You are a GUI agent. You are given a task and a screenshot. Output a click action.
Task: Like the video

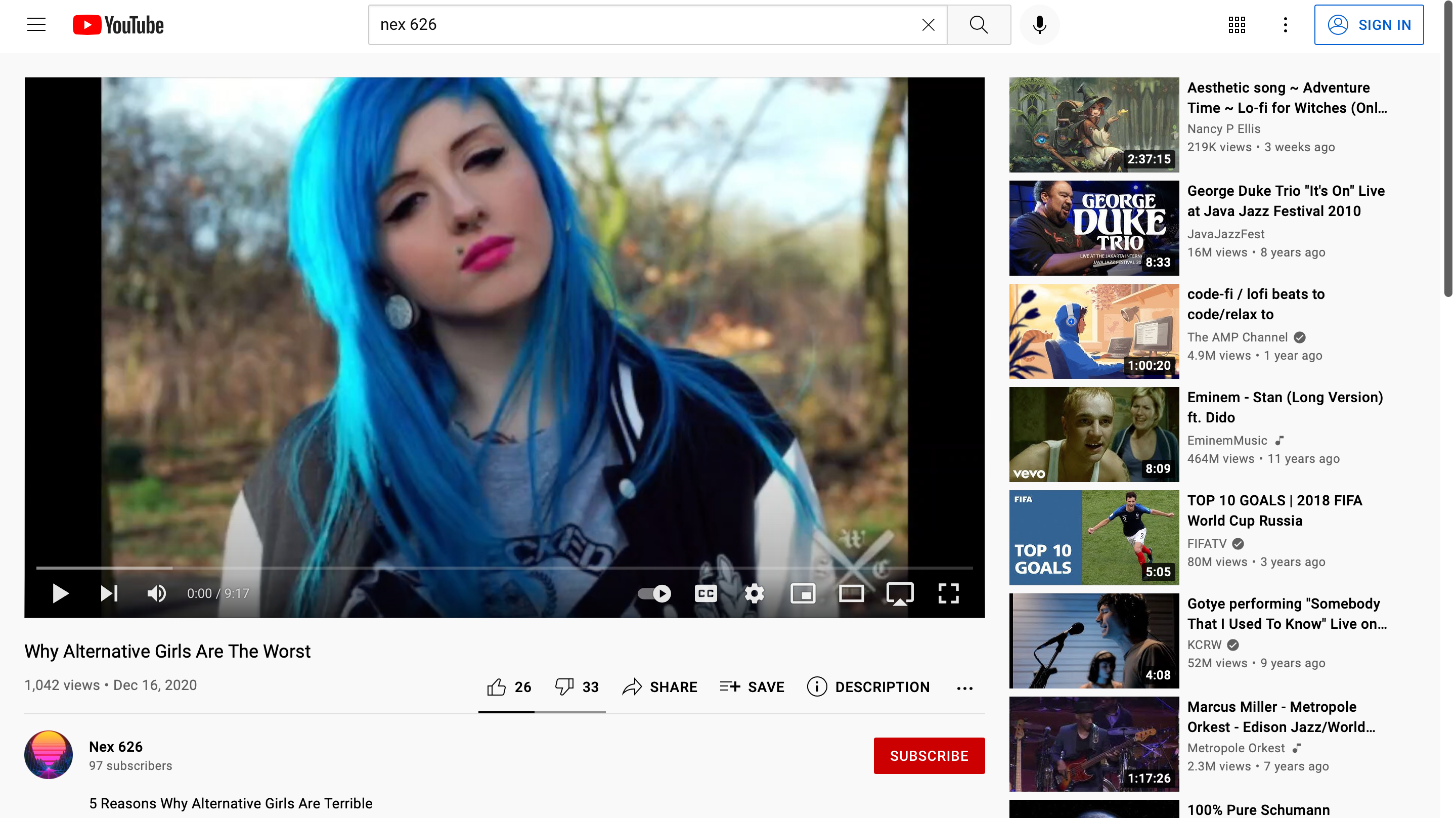click(509, 687)
